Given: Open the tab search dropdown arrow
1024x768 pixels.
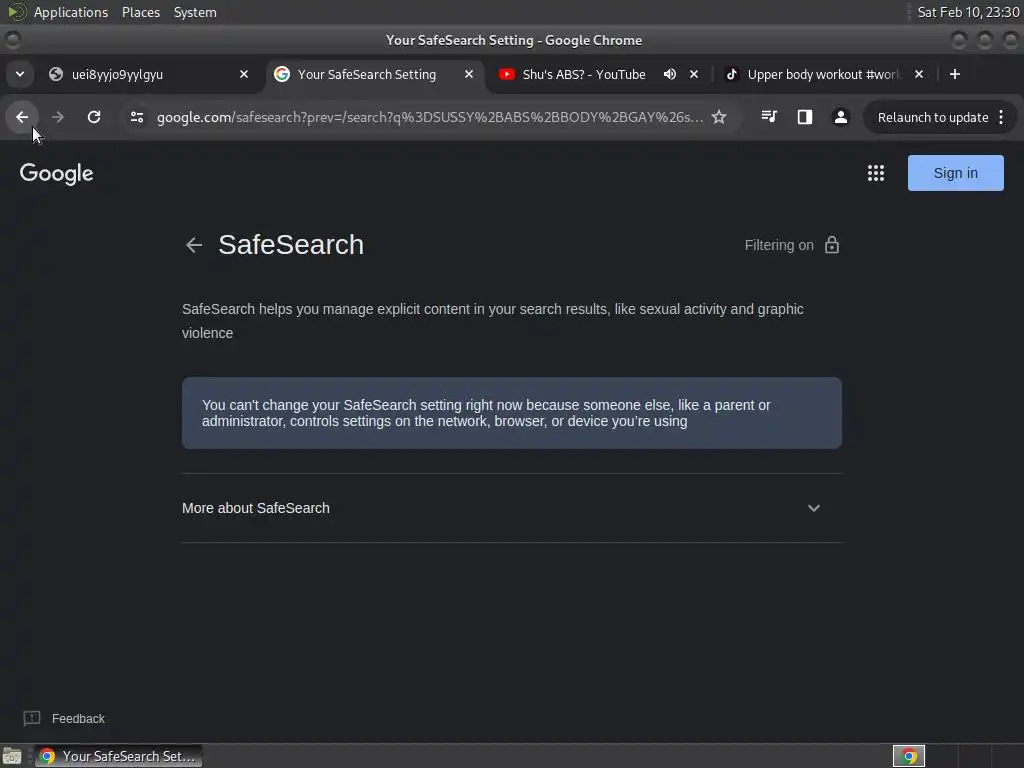Looking at the screenshot, I should coord(20,74).
